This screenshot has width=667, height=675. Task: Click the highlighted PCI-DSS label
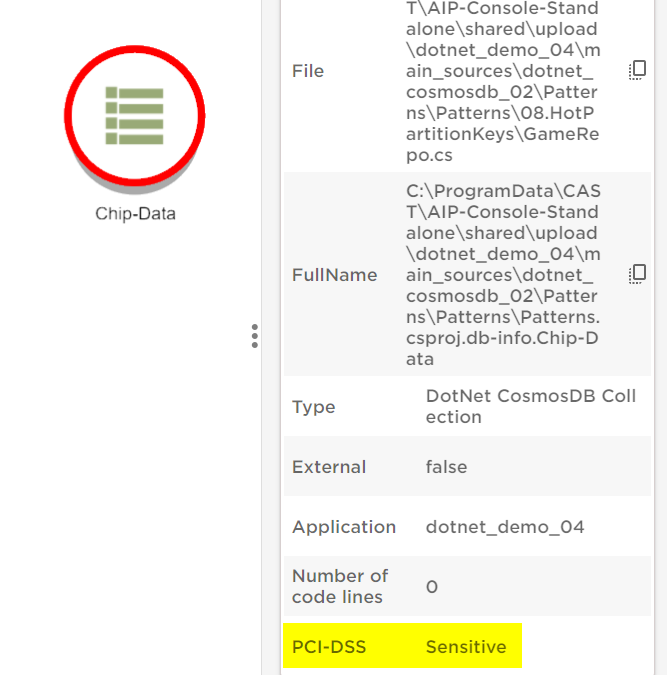click(328, 647)
